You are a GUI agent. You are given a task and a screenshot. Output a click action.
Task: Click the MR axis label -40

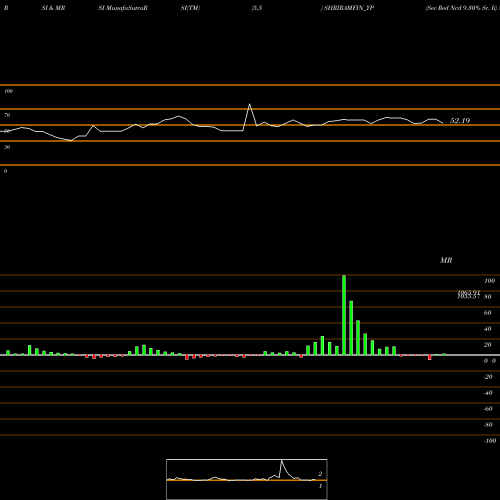coord(488,393)
